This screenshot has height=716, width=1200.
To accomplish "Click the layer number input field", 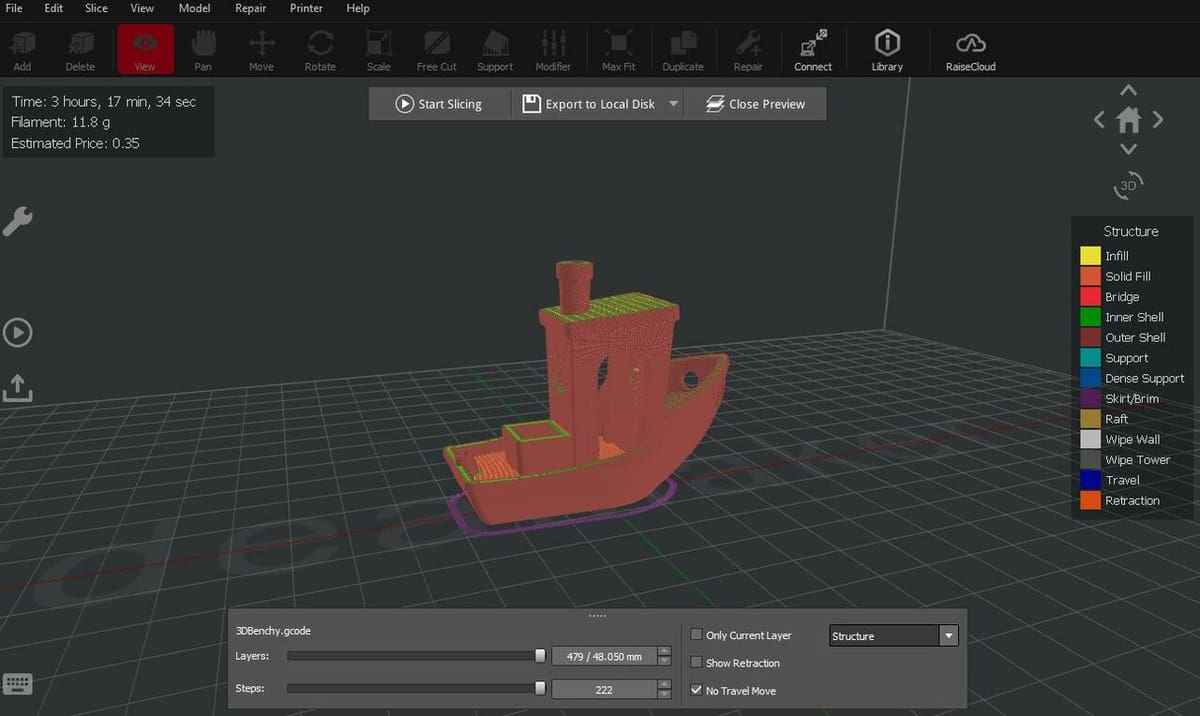I will pyautogui.click(x=604, y=657).
